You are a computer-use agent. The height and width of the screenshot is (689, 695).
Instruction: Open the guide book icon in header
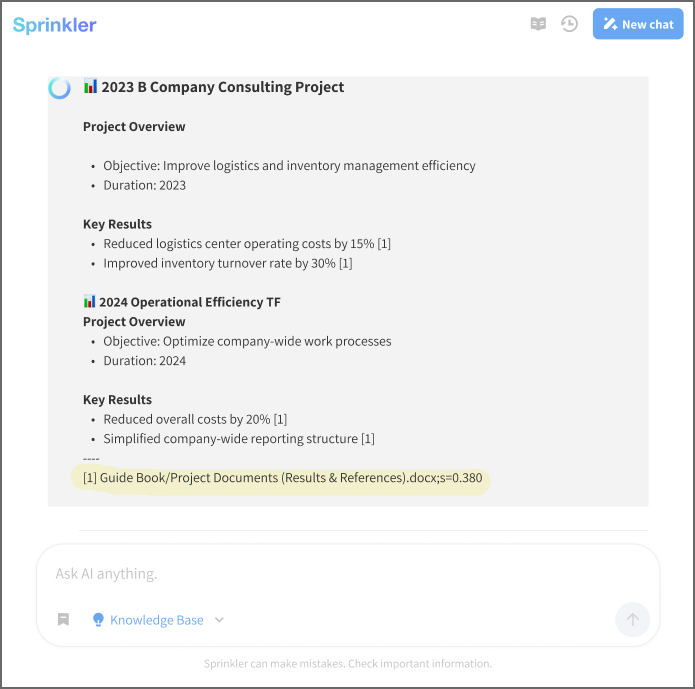click(x=538, y=24)
